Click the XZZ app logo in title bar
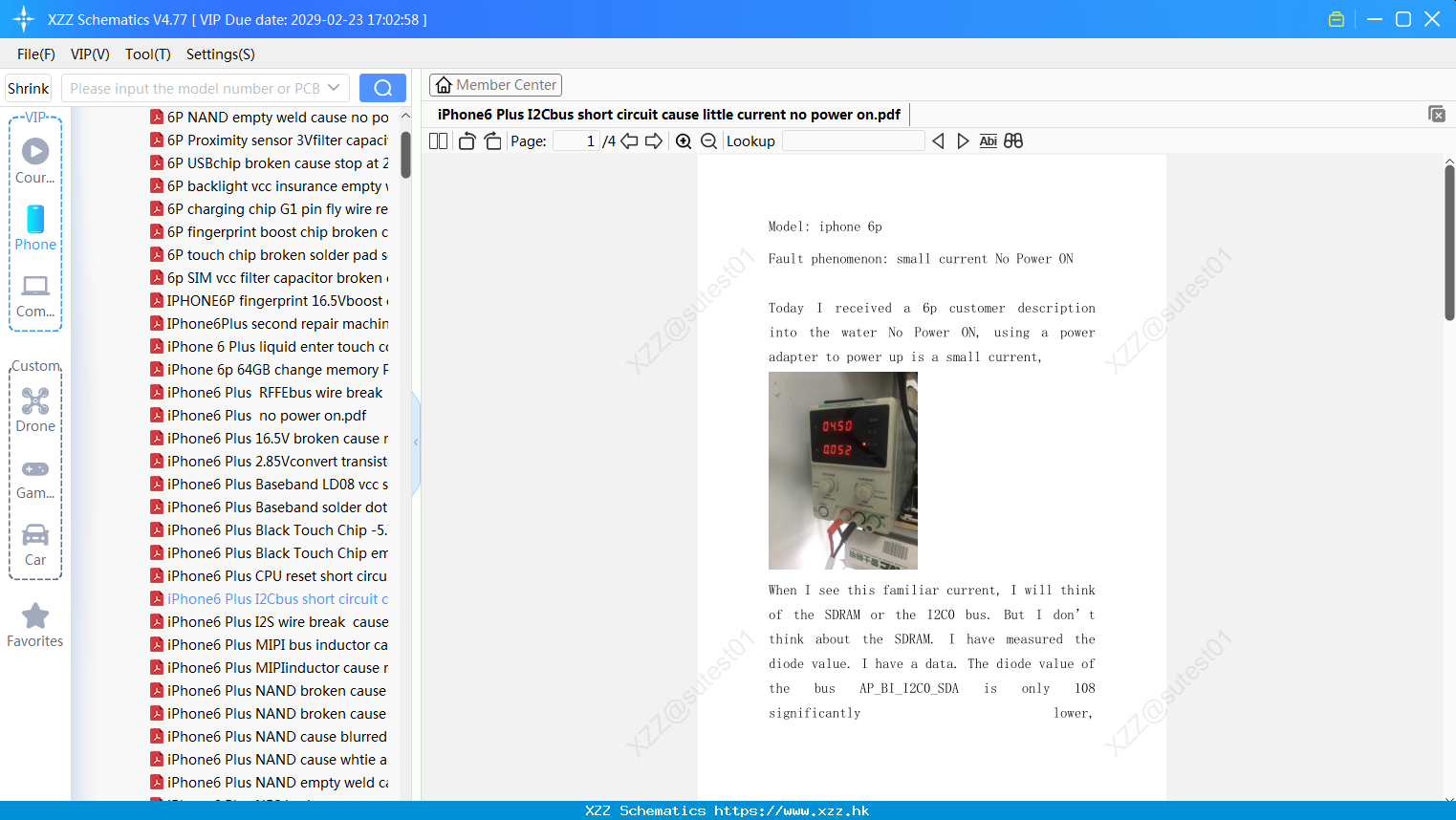1456x820 pixels. tap(24, 19)
